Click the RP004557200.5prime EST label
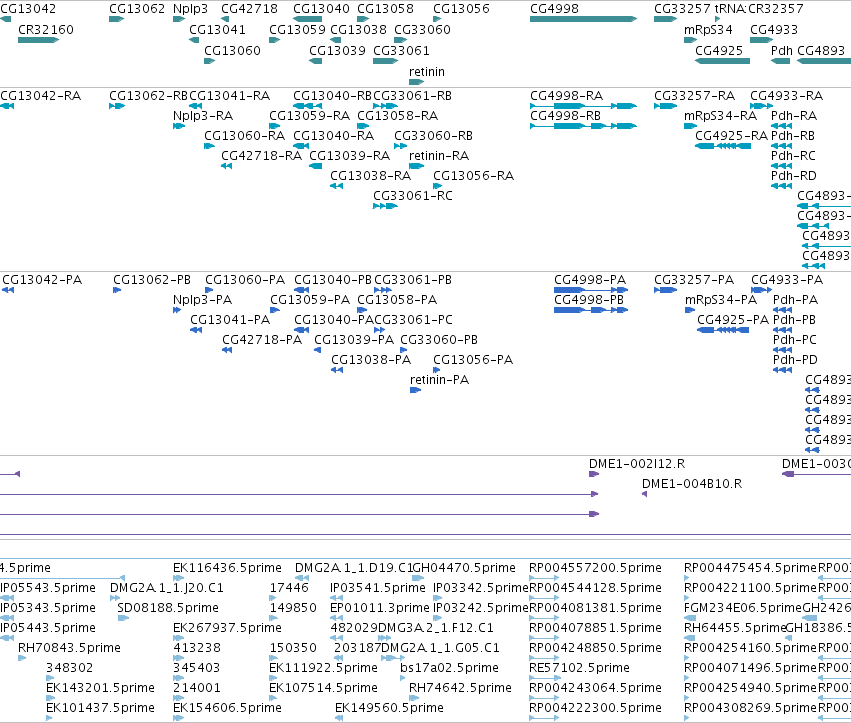The height and width of the screenshot is (723, 851). 595,568
